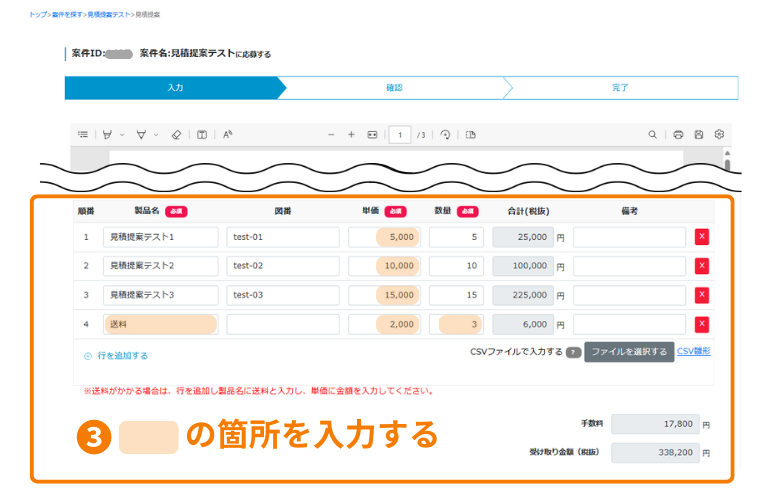
Task: Click the 送料 product name field
Action: (x=161, y=324)
